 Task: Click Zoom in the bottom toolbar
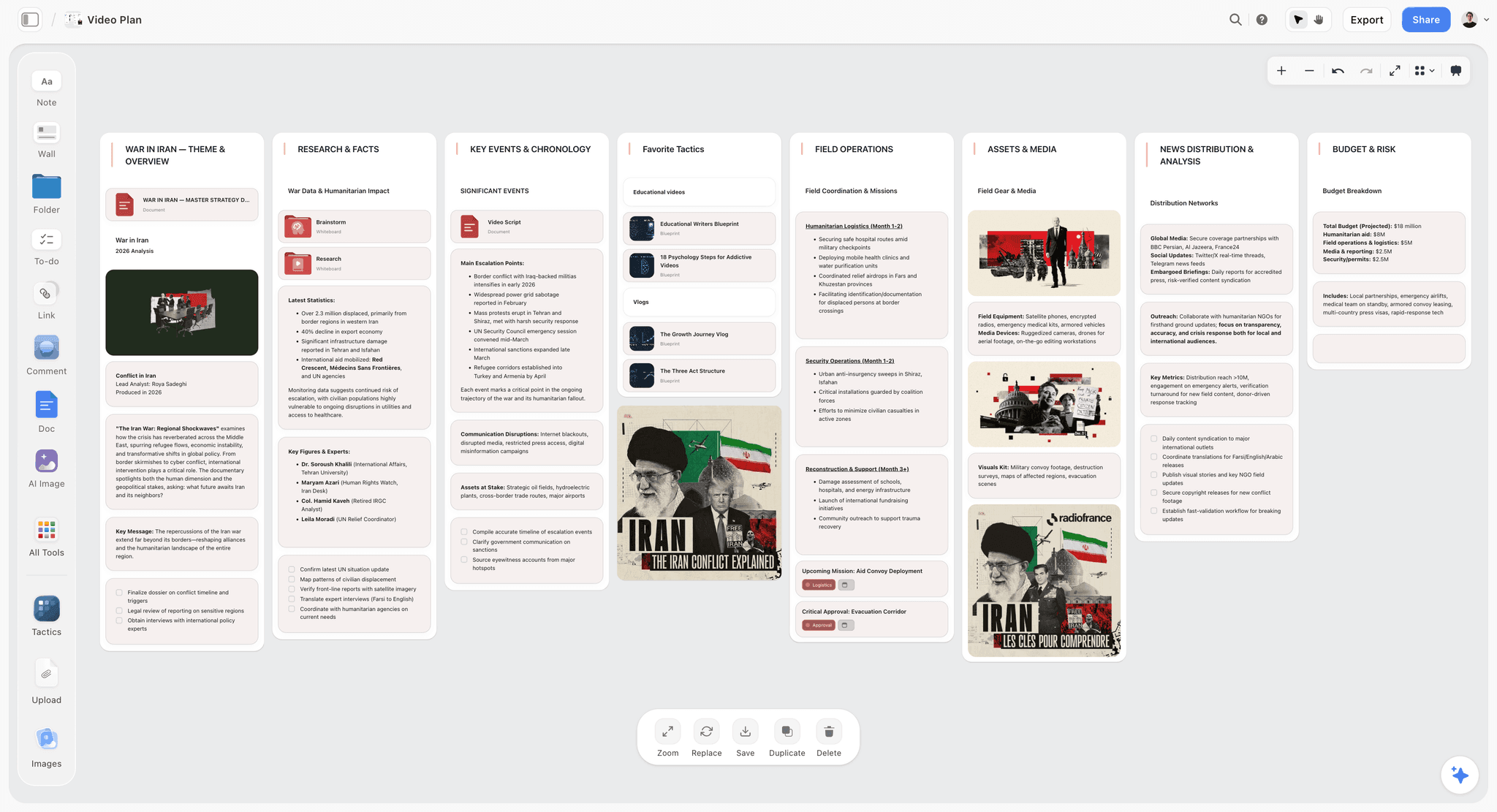coord(667,738)
